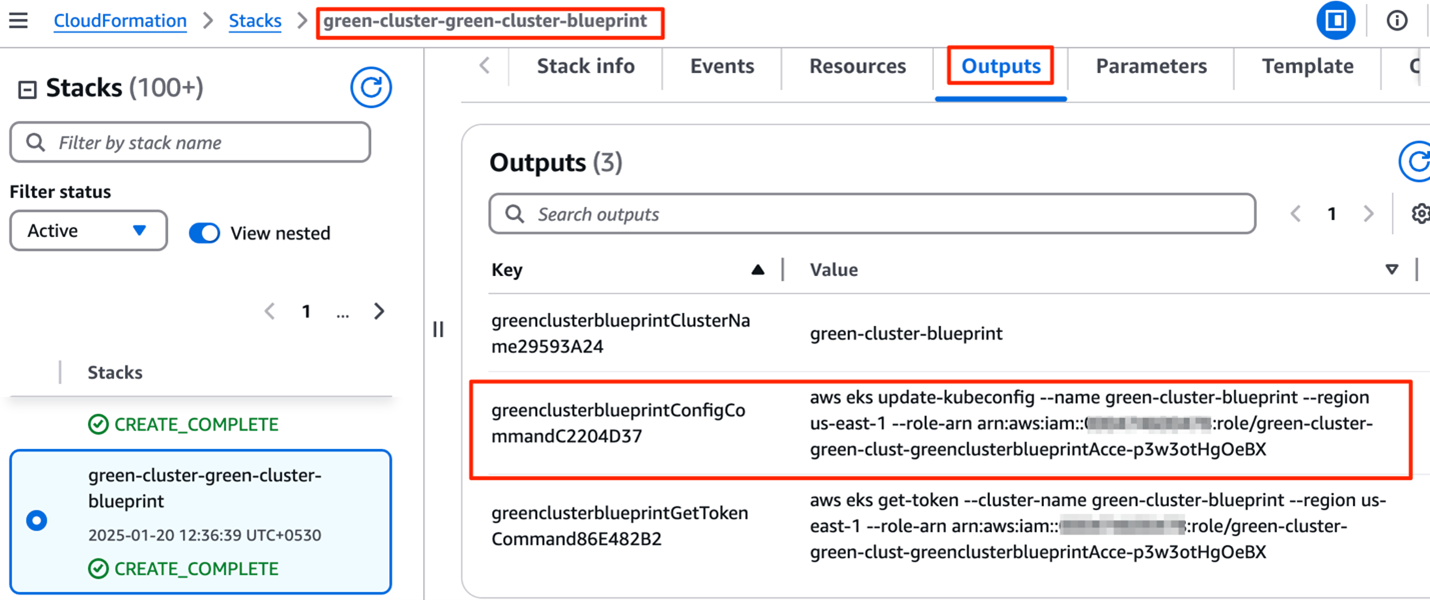
Task: Click the info help icon
Action: [1396, 20]
